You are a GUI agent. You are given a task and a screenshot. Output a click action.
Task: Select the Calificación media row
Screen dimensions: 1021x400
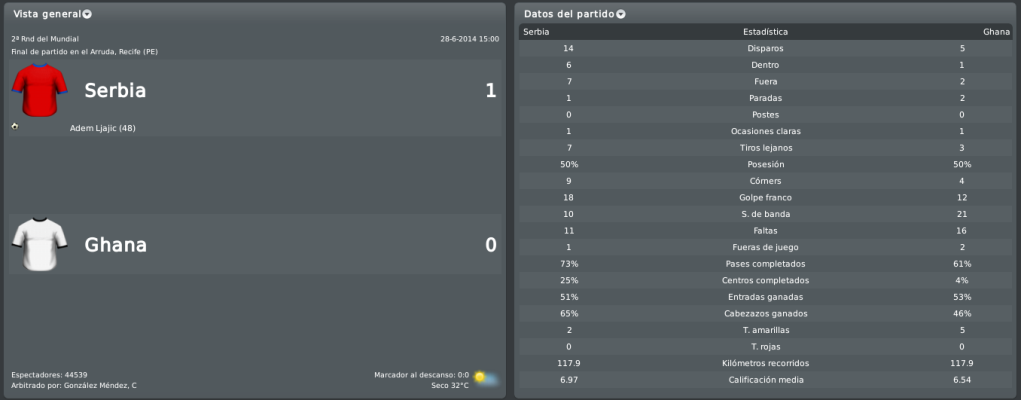[x=766, y=380]
